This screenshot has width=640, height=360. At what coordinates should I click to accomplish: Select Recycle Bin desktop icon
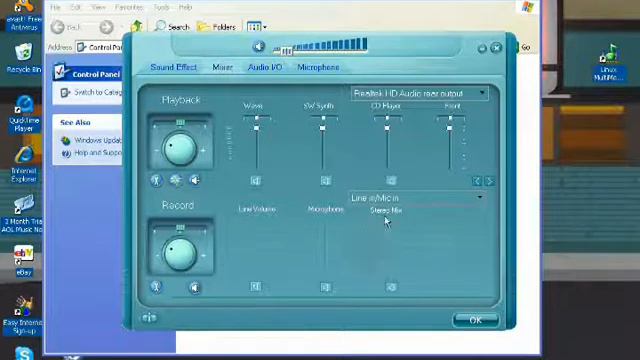(24, 58)
